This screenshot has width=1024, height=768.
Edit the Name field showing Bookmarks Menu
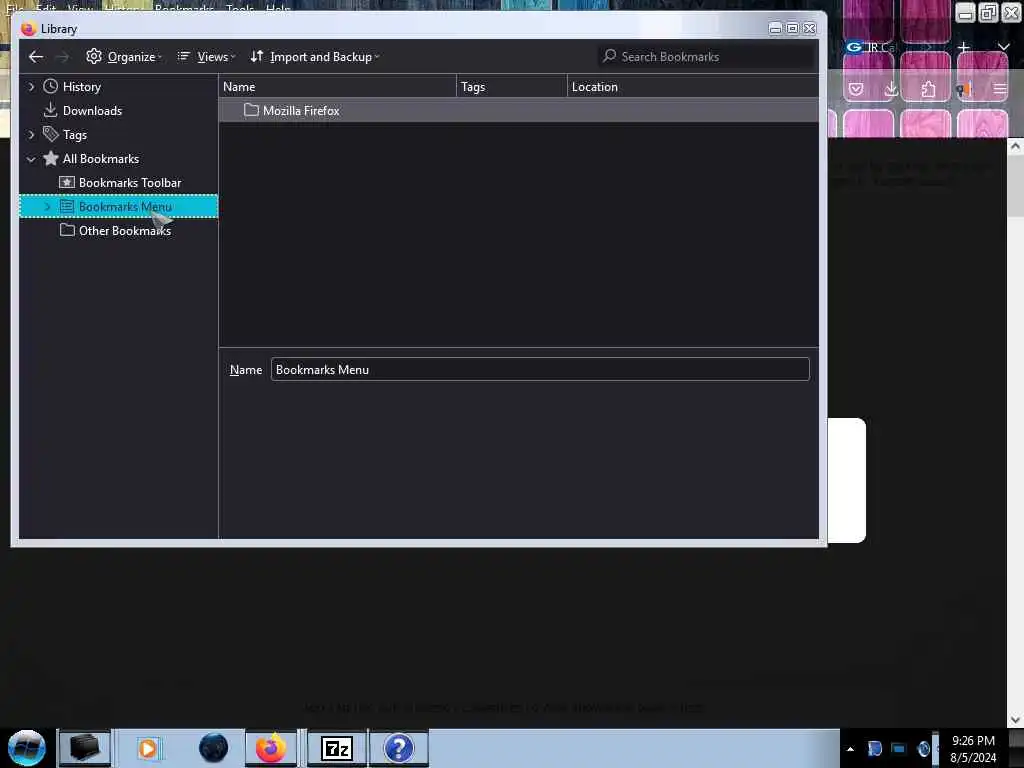[540, 370]
